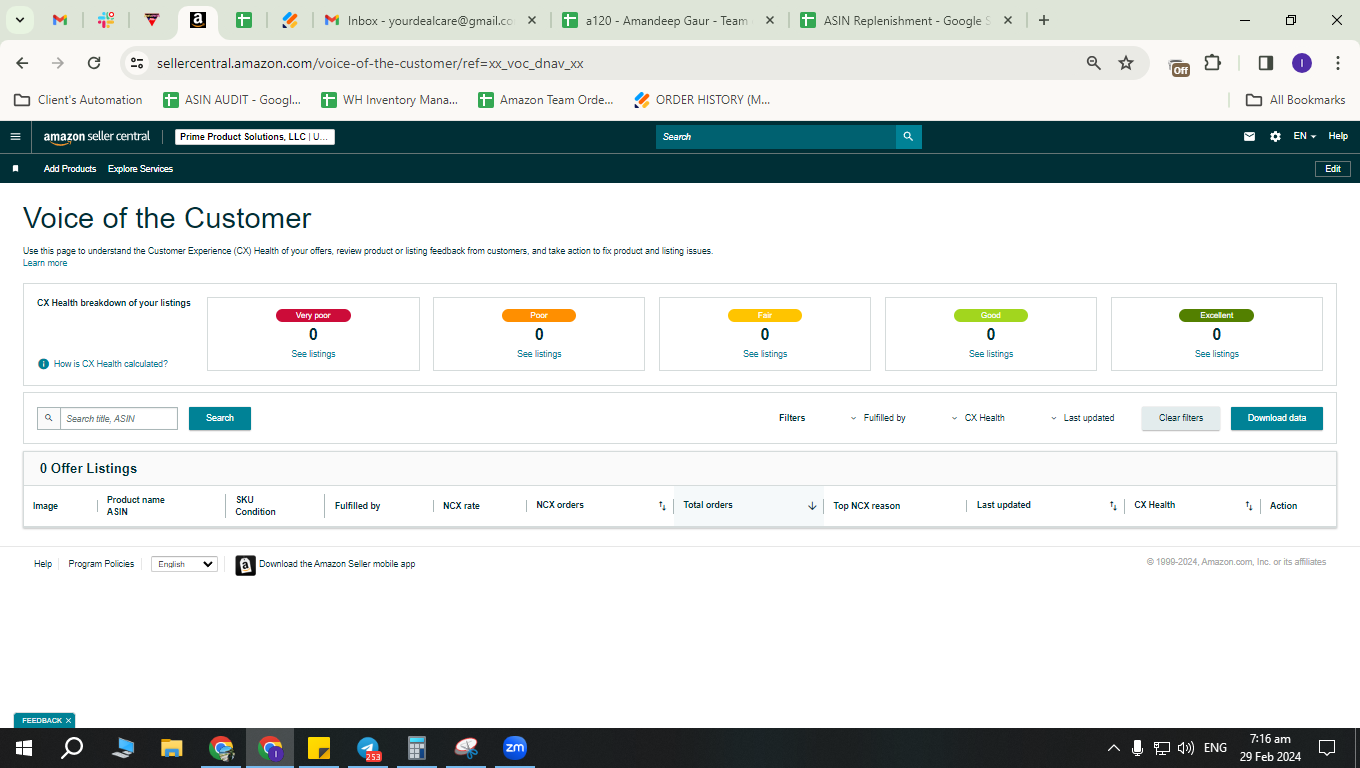Open the Add Products menu item

(70, 169)
